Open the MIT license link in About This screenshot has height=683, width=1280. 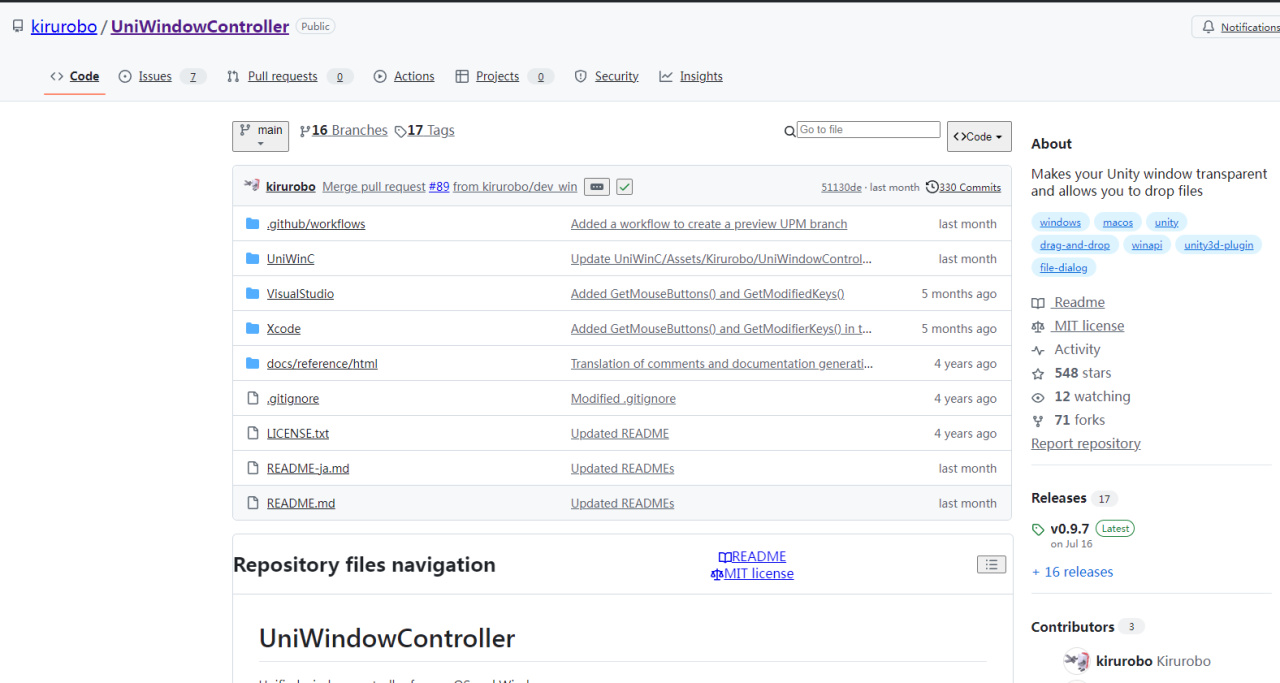tap(1078, 326)
